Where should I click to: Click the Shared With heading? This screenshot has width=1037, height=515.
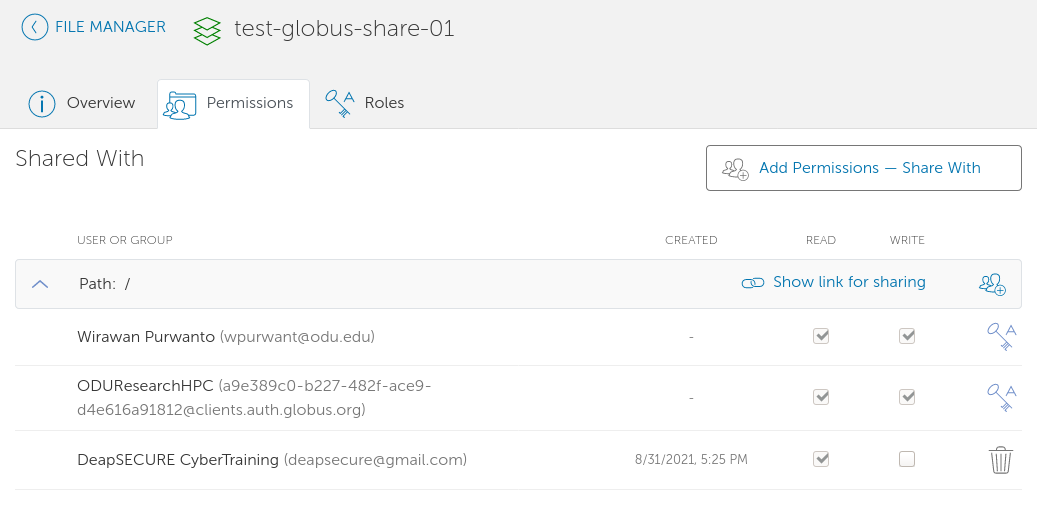point(79,159)
